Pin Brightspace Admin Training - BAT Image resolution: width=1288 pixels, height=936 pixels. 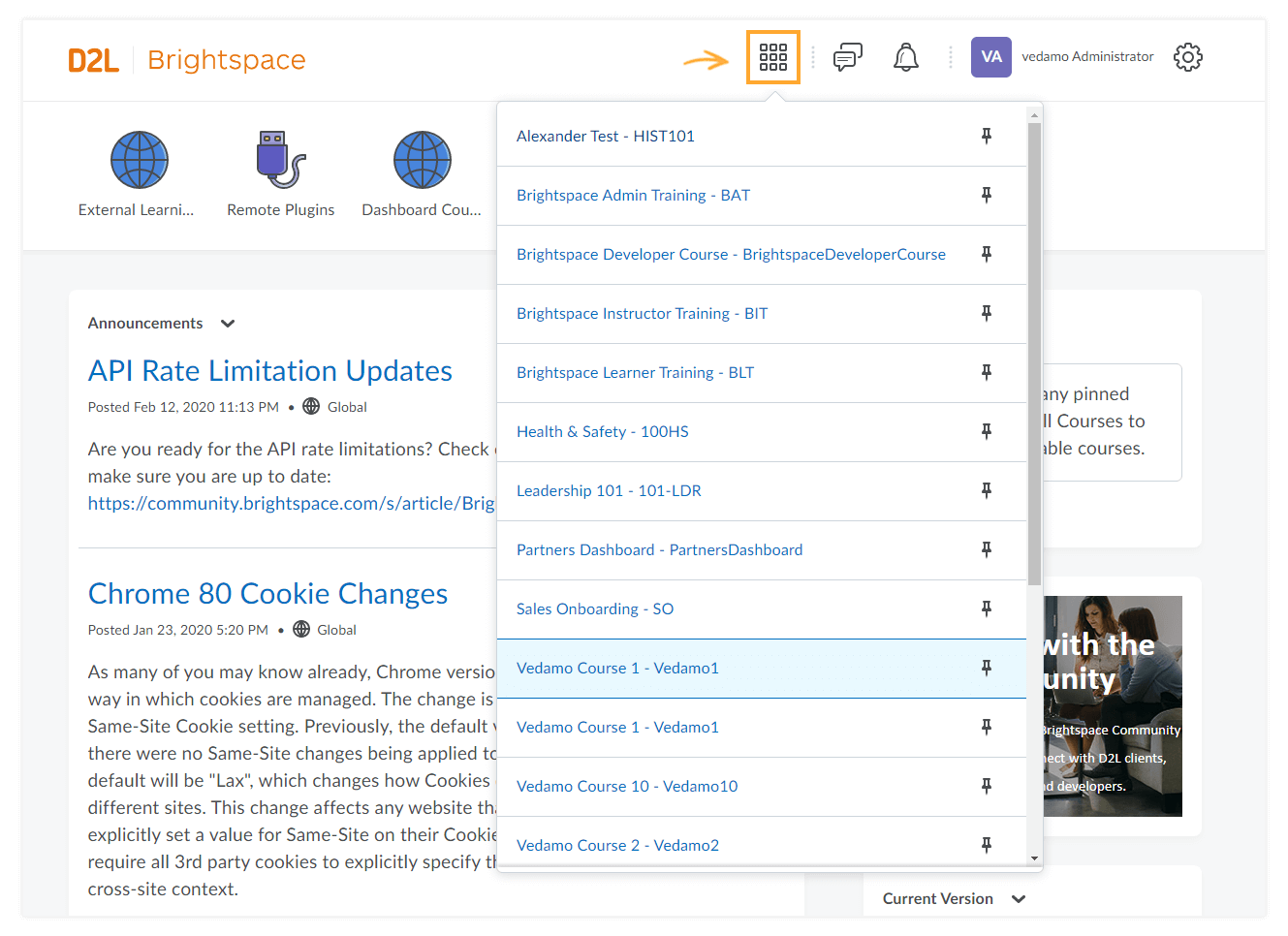coord(986,195)
